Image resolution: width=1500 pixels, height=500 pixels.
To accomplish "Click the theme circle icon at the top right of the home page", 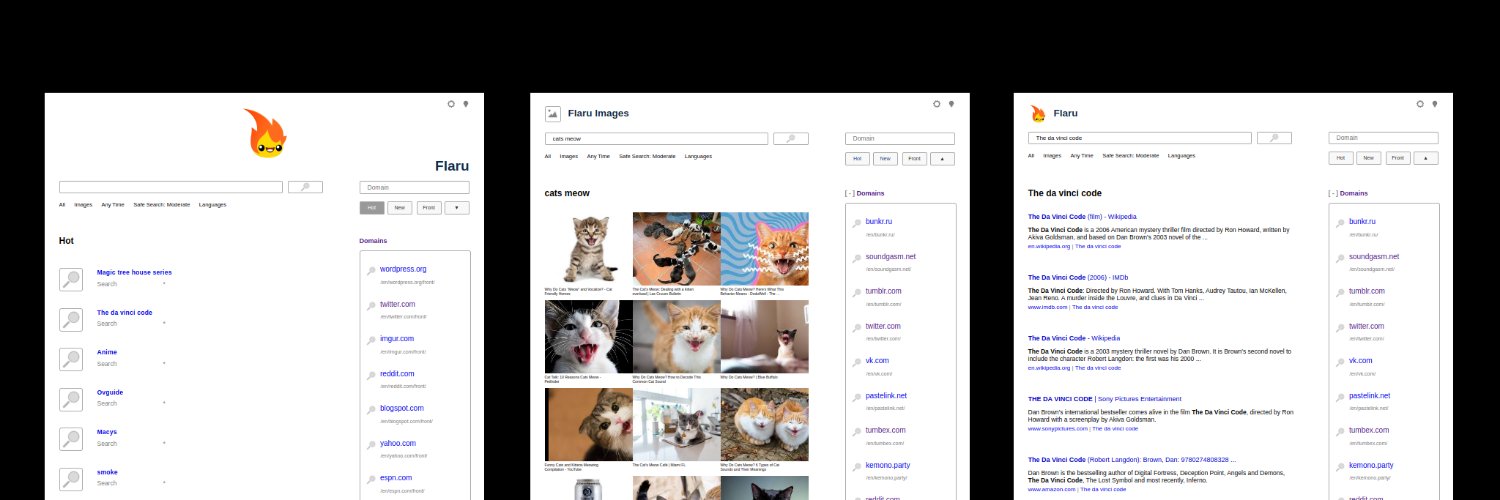I will tap(451, 103).
